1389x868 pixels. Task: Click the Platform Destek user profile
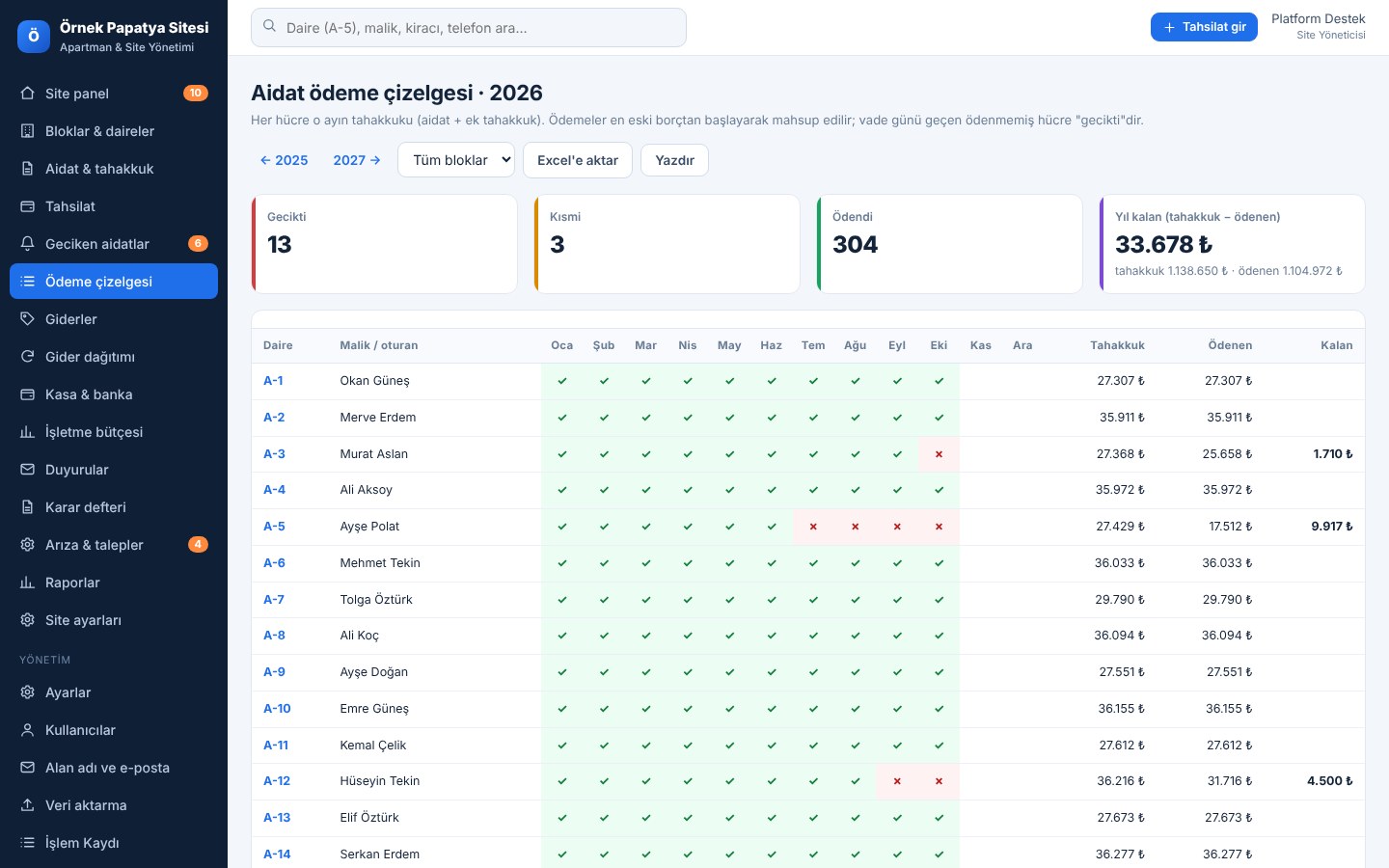1318,27
